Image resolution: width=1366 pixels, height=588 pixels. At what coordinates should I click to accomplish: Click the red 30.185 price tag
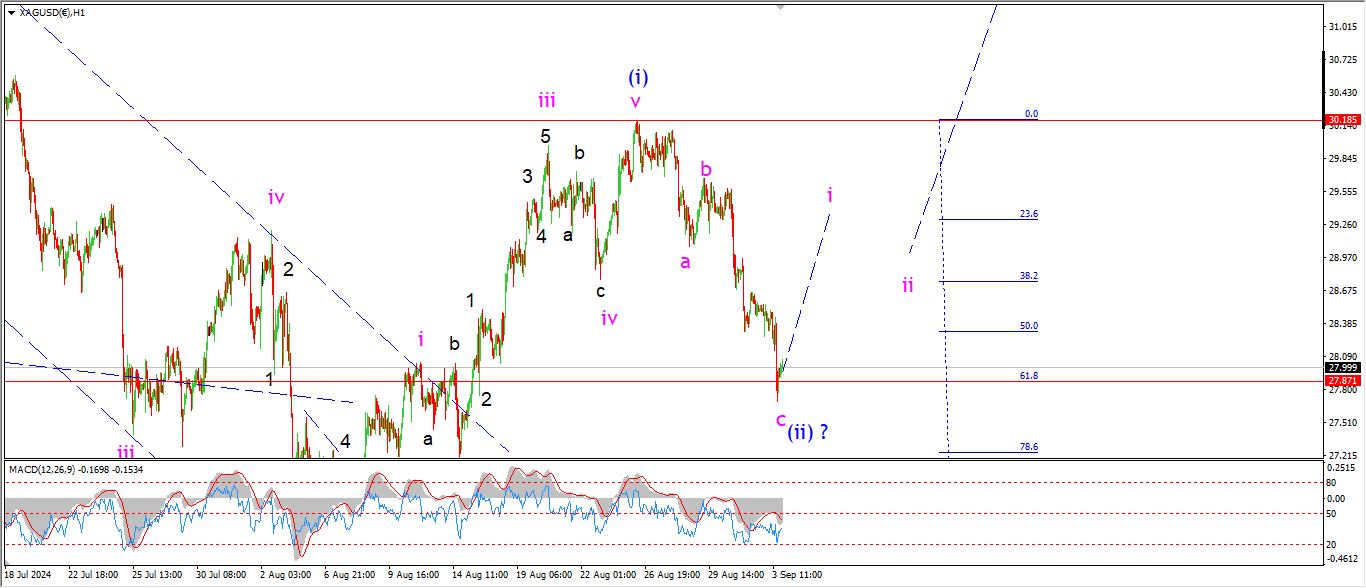point(1341,121)
